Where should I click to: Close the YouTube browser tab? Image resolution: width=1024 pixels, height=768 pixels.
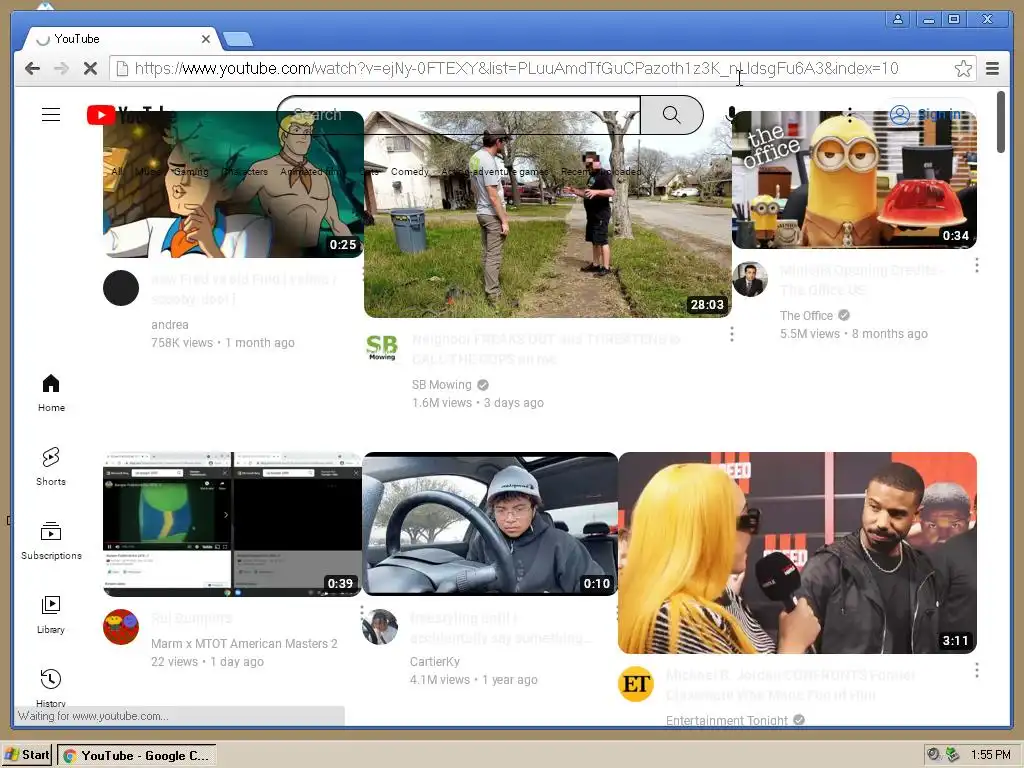206,39
